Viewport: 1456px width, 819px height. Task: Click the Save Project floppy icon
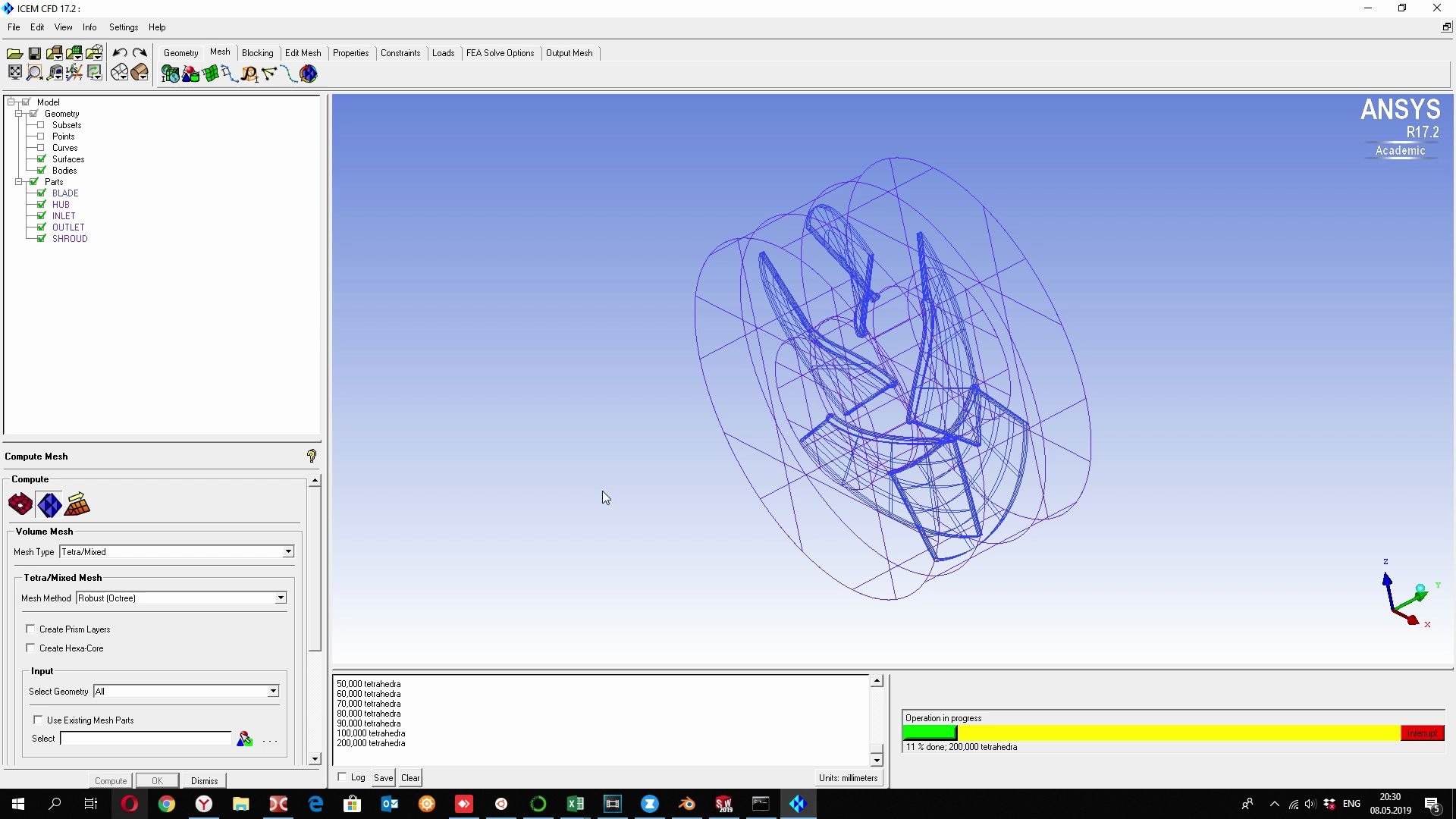[34, 53]
